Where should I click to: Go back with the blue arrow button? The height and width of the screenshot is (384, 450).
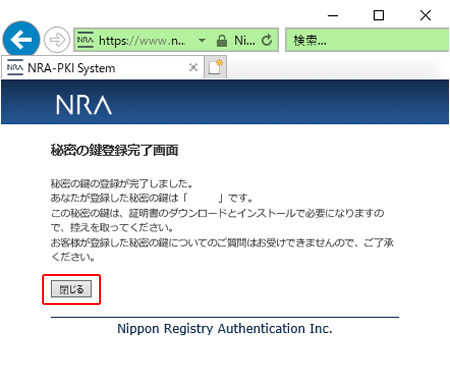pyautogui.click(x=21, y=39)
